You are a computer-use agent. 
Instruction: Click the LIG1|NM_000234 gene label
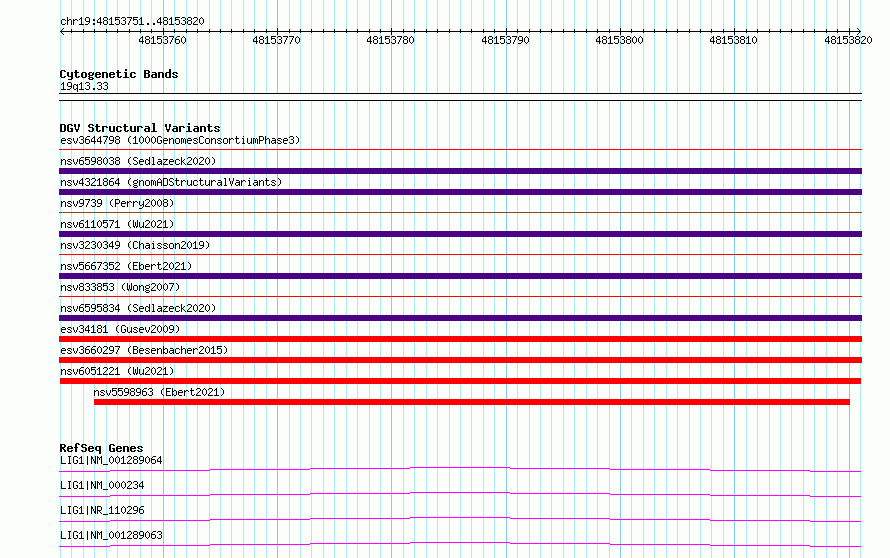click(102, 485)
